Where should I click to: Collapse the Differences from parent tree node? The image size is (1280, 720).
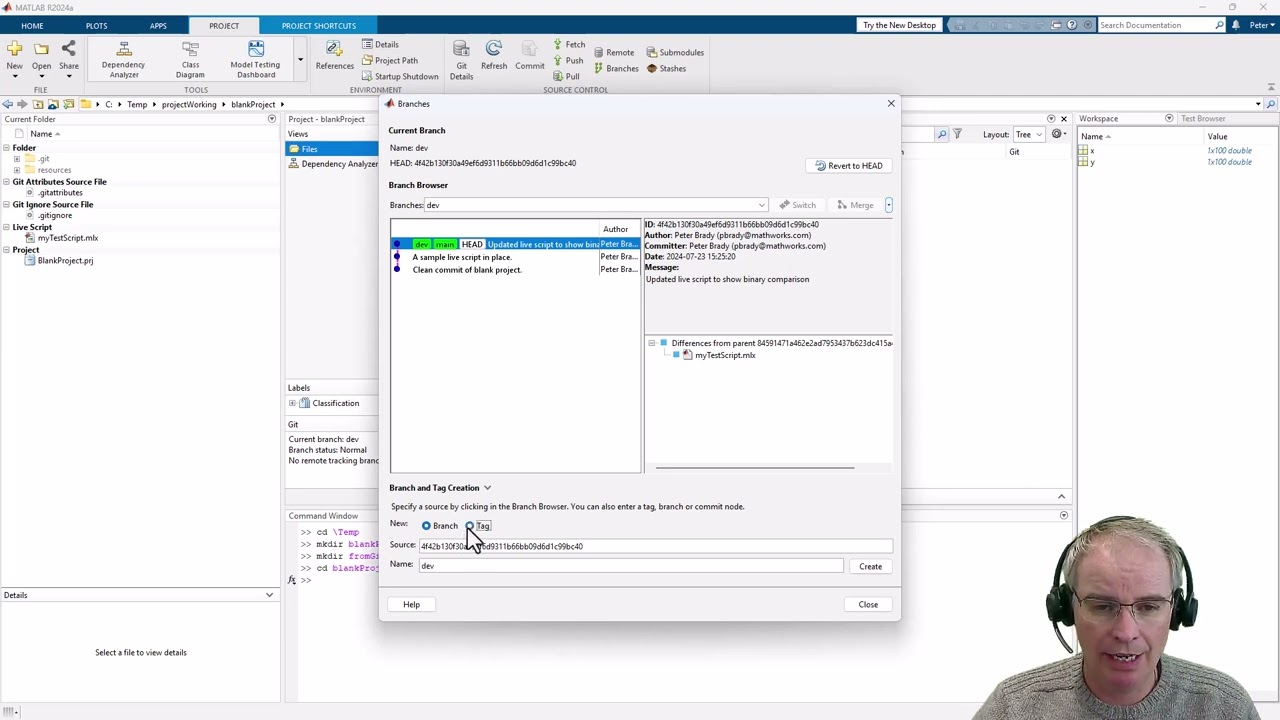651,343
